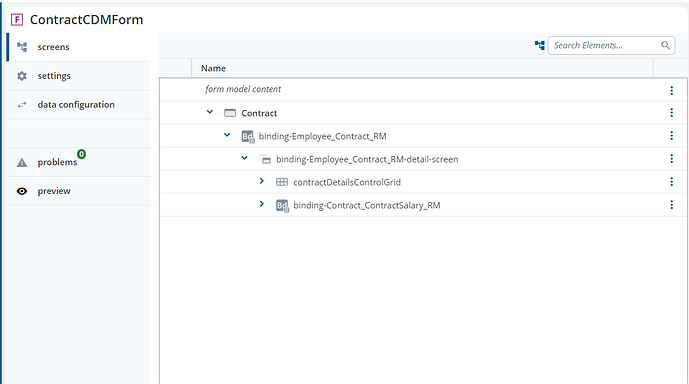The image size is (689, 384).
Task: Select binding-Employee_Contract_RM tree item
Action: pyautogui.click(x=323, y=136)
